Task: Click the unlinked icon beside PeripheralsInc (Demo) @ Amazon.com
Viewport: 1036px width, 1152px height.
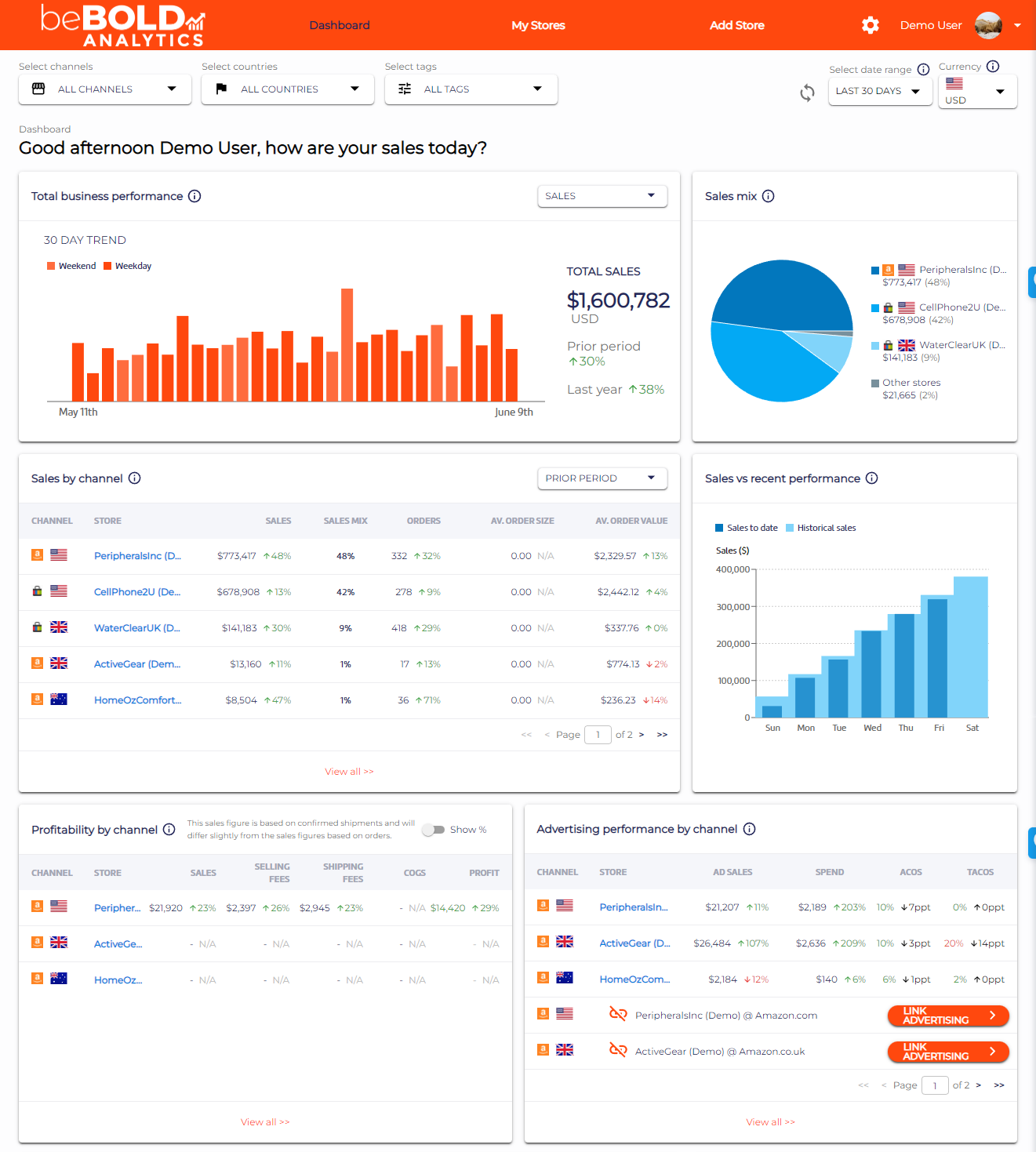Action: [x=618, y=1014]
